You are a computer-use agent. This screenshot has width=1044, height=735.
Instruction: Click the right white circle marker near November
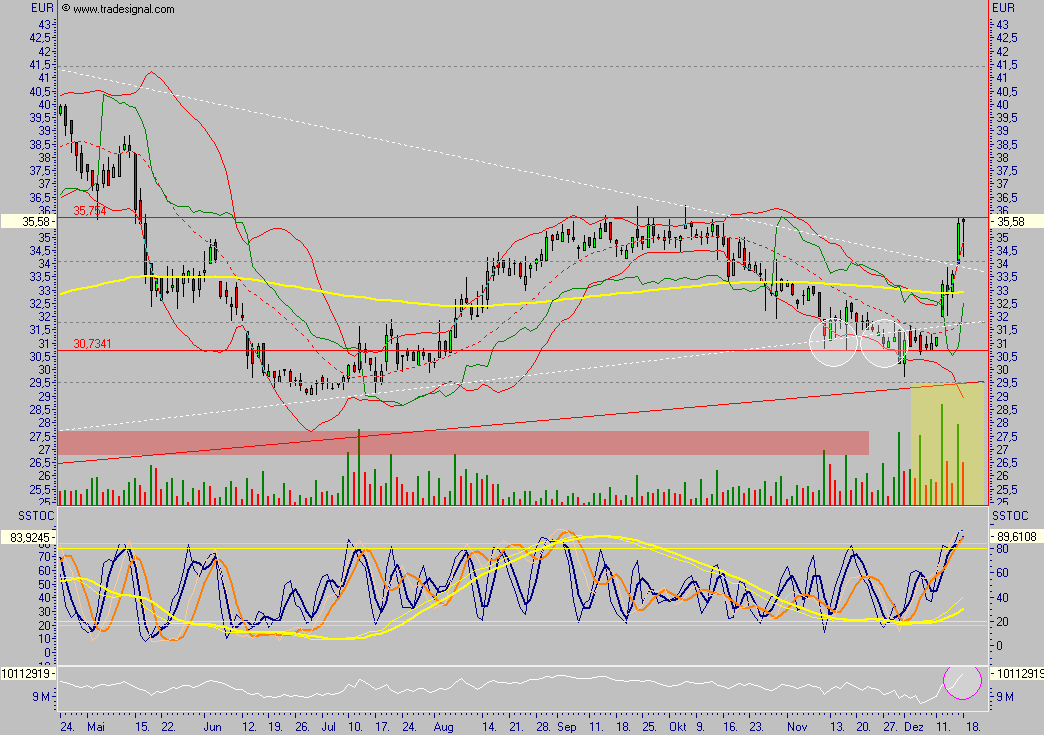[884, 342]
